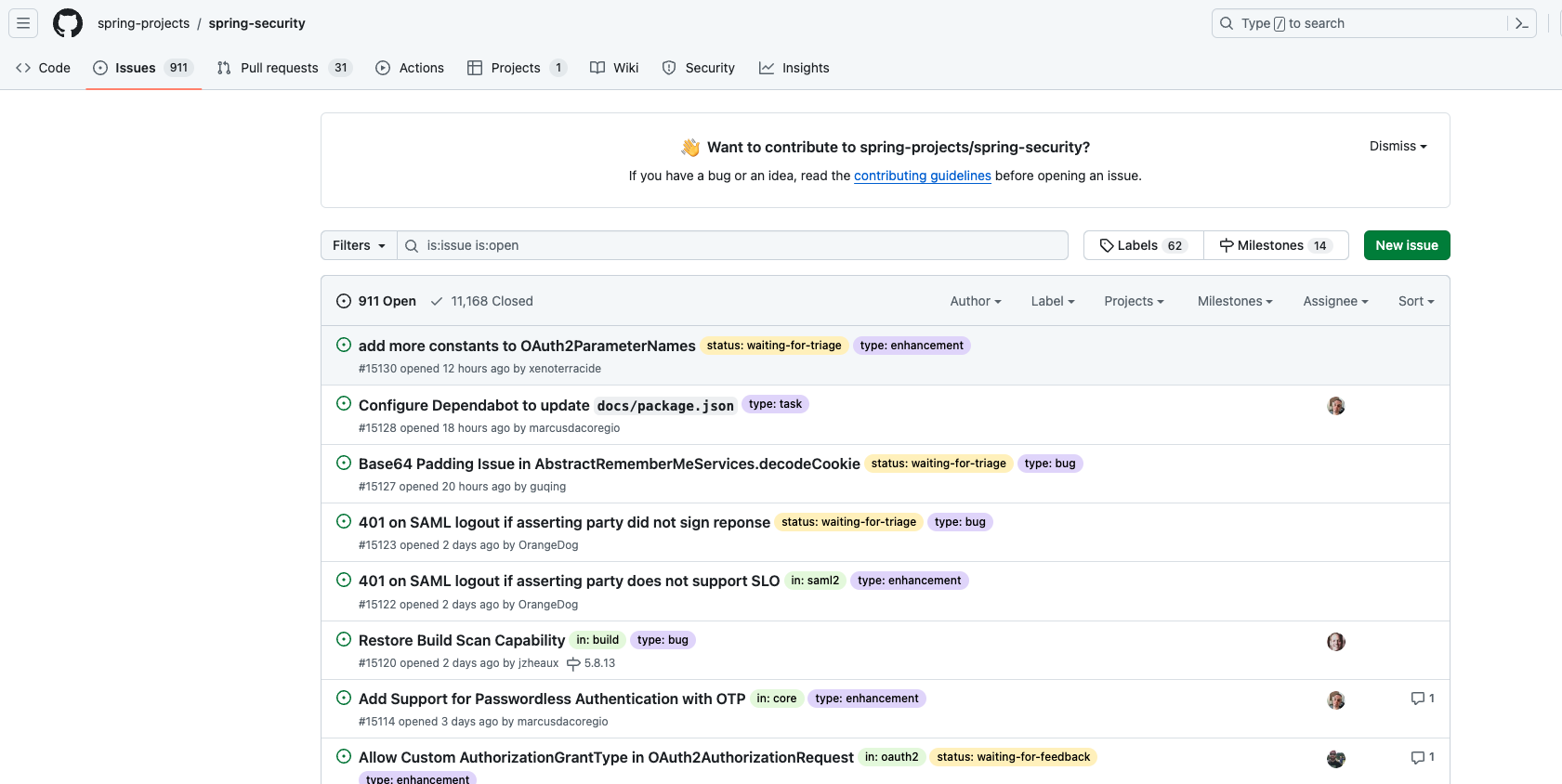Focus the issue search filter field
Image resolution: width=1562 pixels, height=784 pixels.
pyautogui.click(x=732, y=245)
